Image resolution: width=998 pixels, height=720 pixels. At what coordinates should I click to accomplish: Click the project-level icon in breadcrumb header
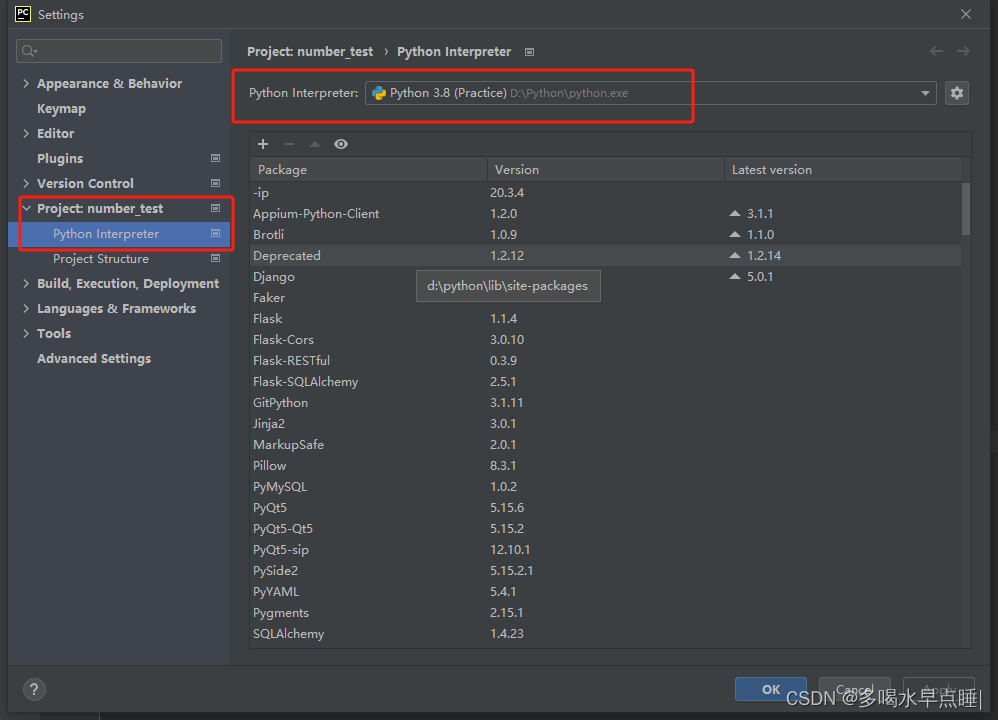[529, 52]
